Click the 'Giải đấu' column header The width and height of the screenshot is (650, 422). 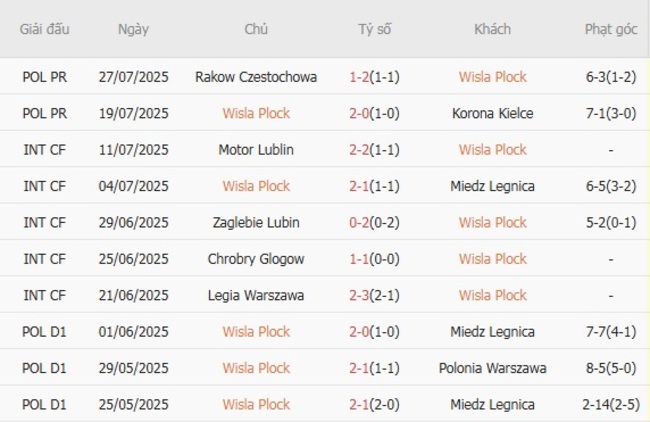[x=45, y=29]
